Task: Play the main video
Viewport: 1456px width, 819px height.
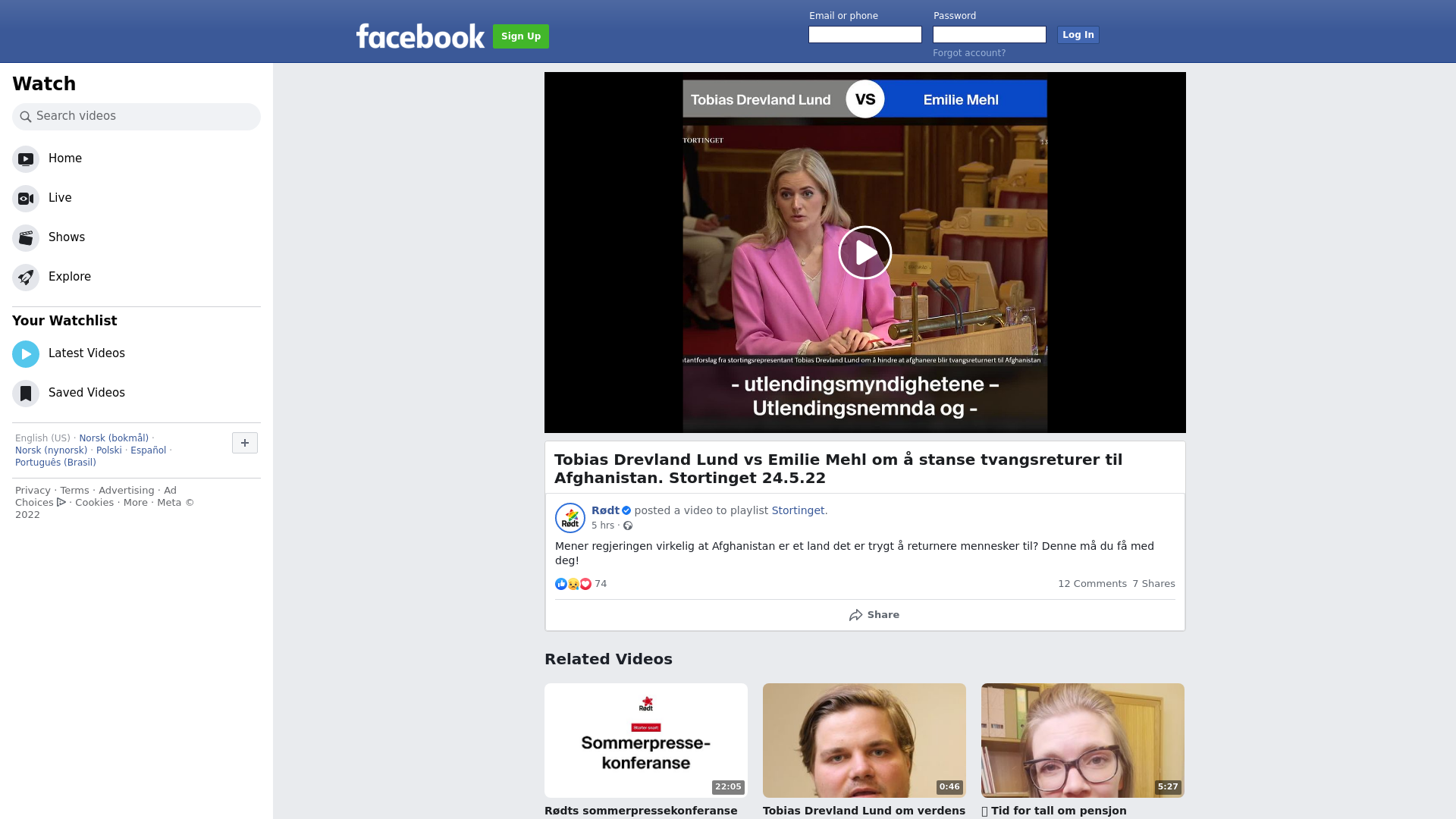Action: [x=864, y=253]
